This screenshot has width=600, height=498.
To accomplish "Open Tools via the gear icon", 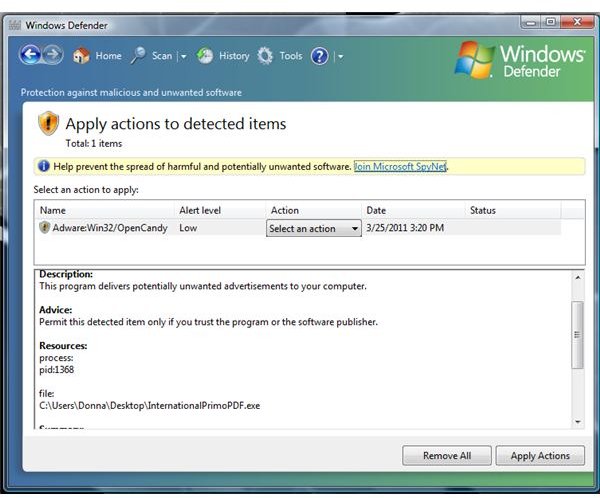I will point(265,56).
